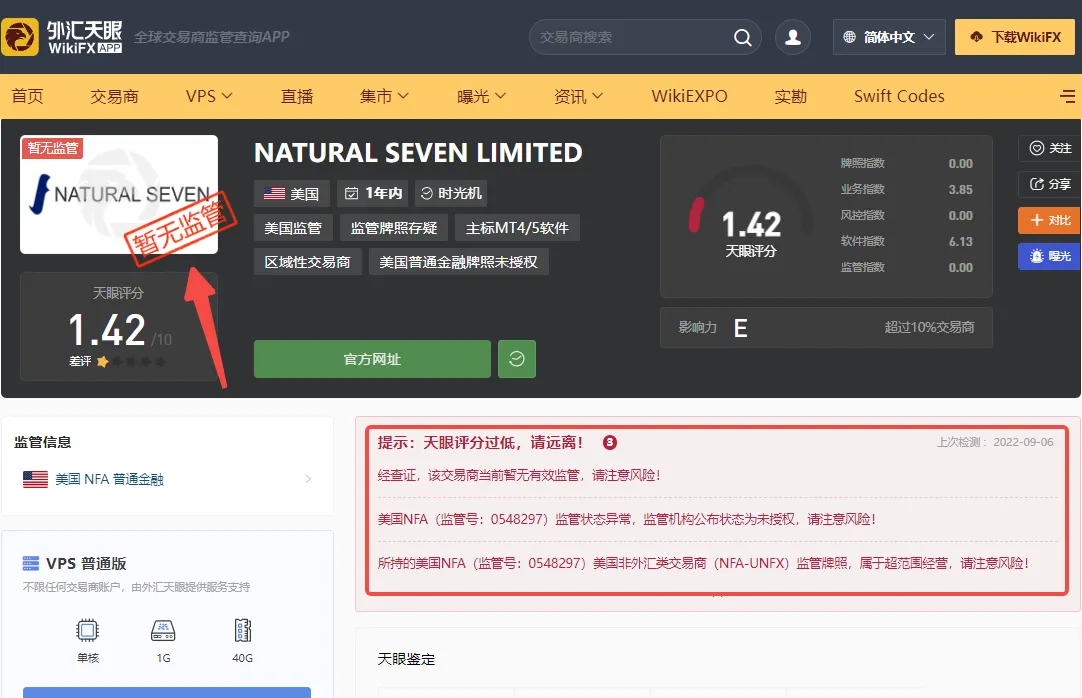Click the 监管状态异常 NFA warning line
This screenshot has height=698, width=1082.
click(627, 519)
